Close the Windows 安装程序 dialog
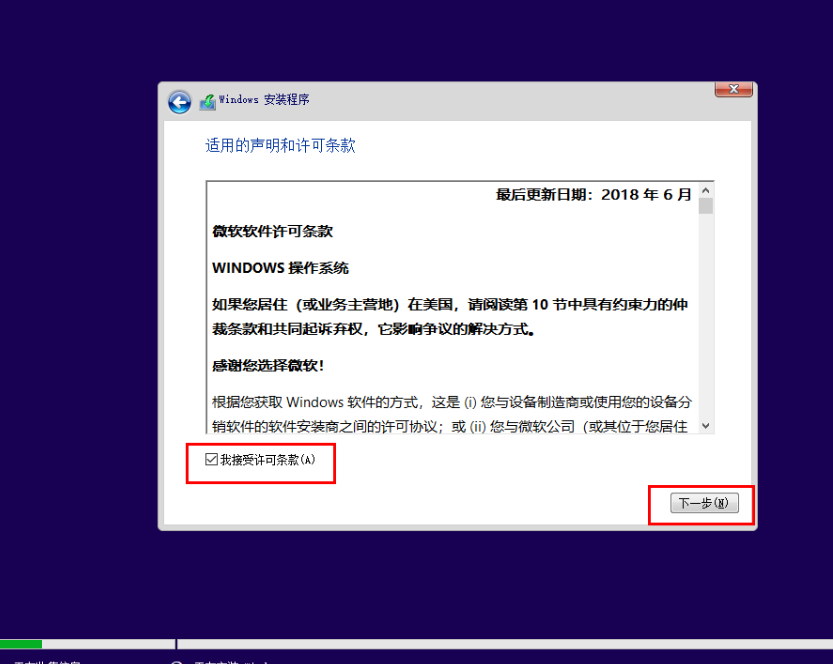Viewport: 833px width, 664px height. pos(734,89)
